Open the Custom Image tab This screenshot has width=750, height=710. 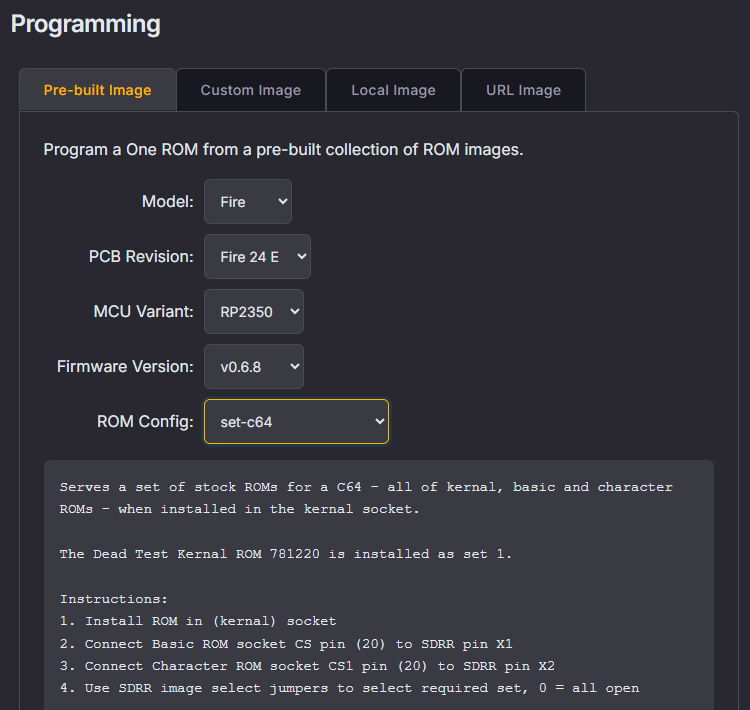click(x=250, y=90)
